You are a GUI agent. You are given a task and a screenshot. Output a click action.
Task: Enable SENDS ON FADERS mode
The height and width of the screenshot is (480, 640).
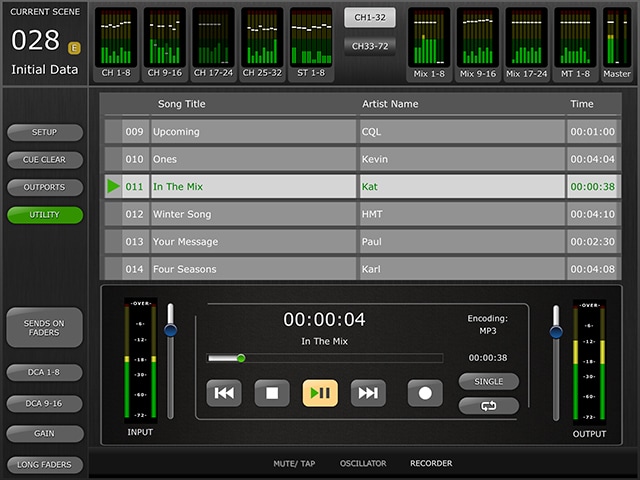(x=44, y=327)
